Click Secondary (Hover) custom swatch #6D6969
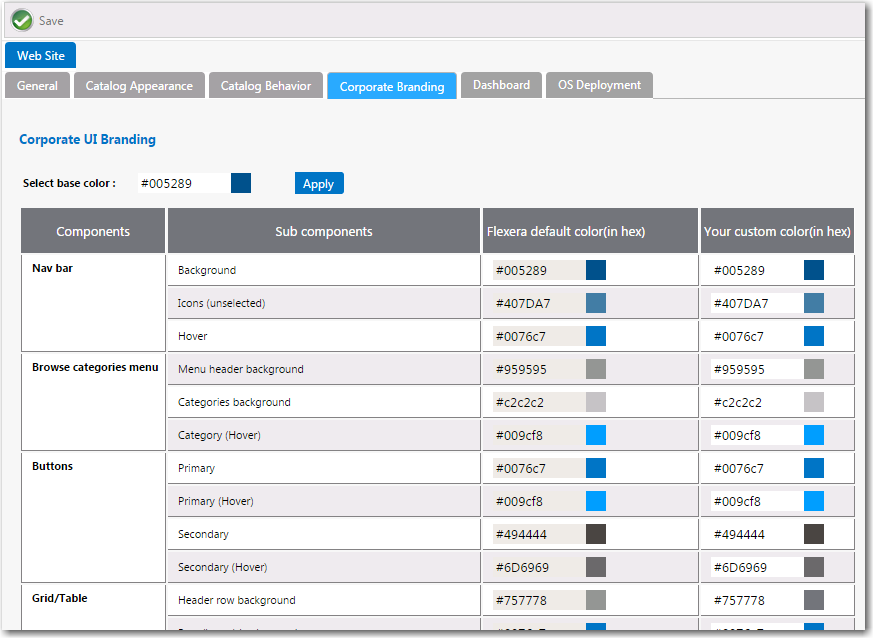Screen dimensions: 873x638 click(813, 566)
